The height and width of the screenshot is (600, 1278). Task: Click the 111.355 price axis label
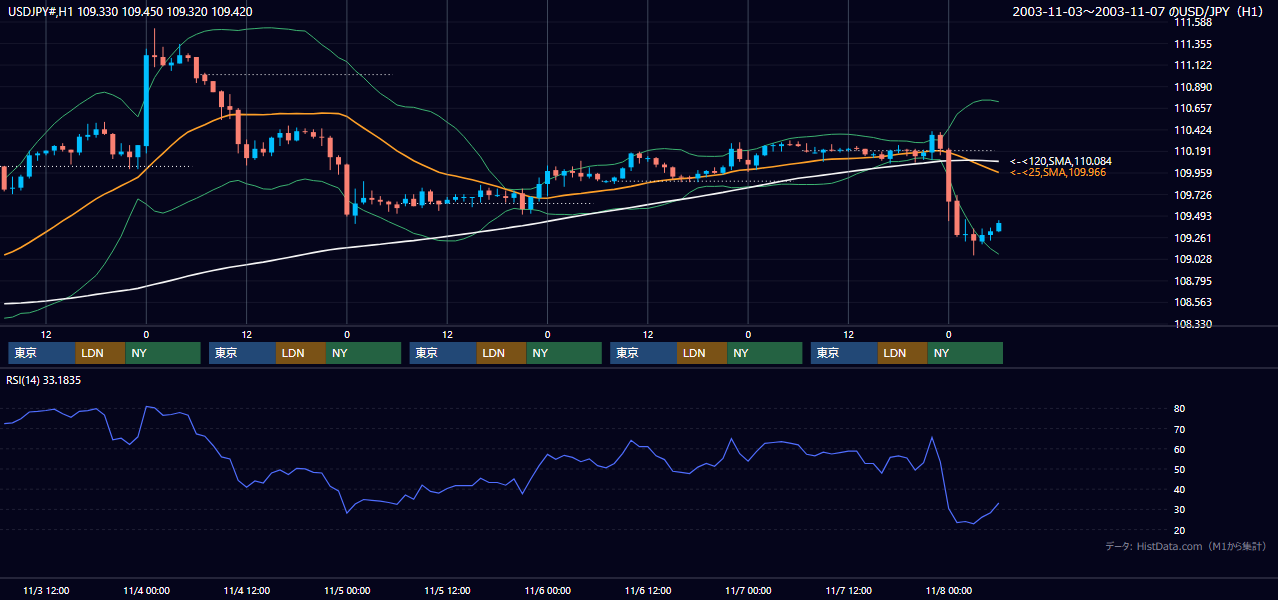1192,44
